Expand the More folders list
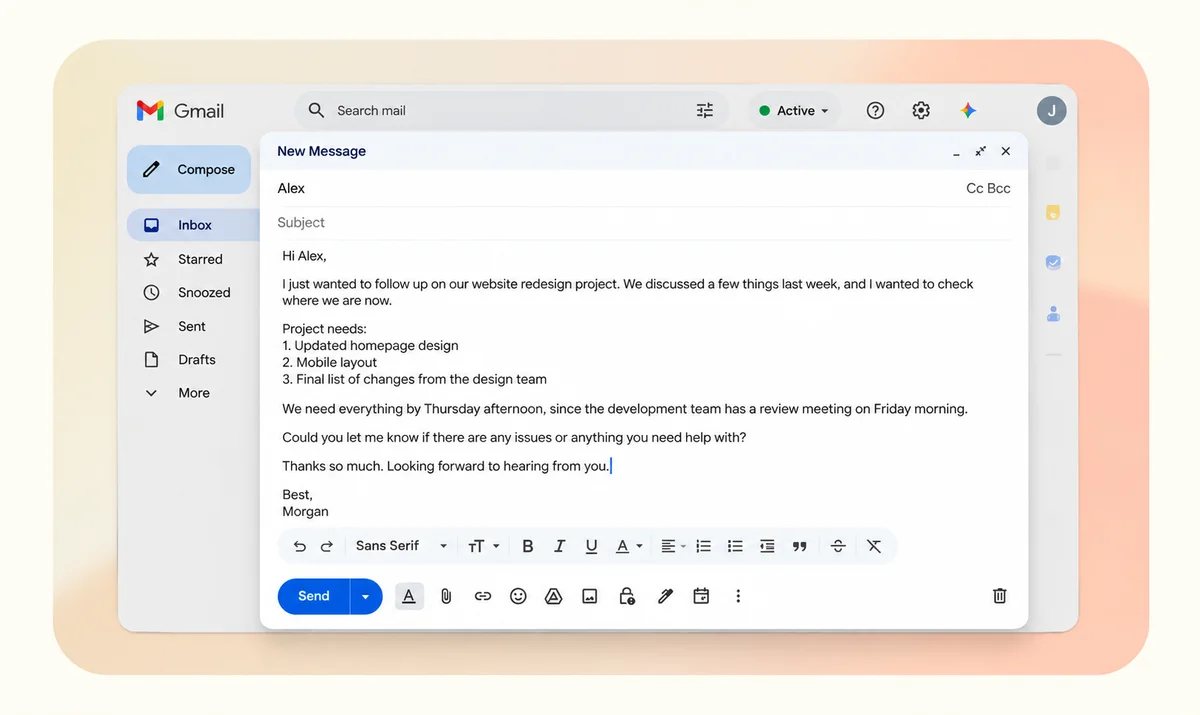 pyautogui.click(x=193, y=393)
